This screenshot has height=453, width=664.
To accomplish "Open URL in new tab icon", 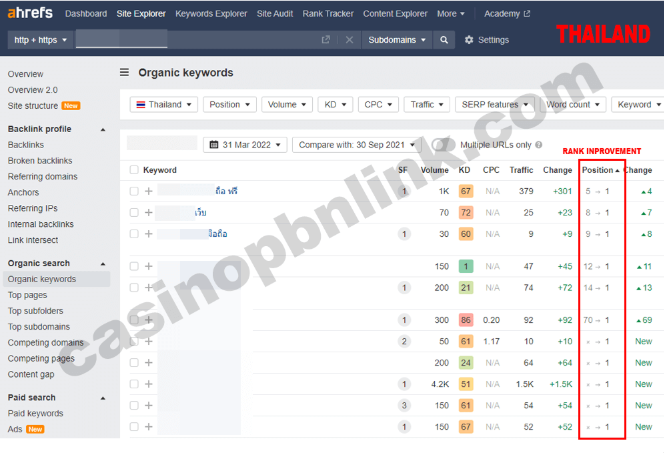I will coord(326,39).
